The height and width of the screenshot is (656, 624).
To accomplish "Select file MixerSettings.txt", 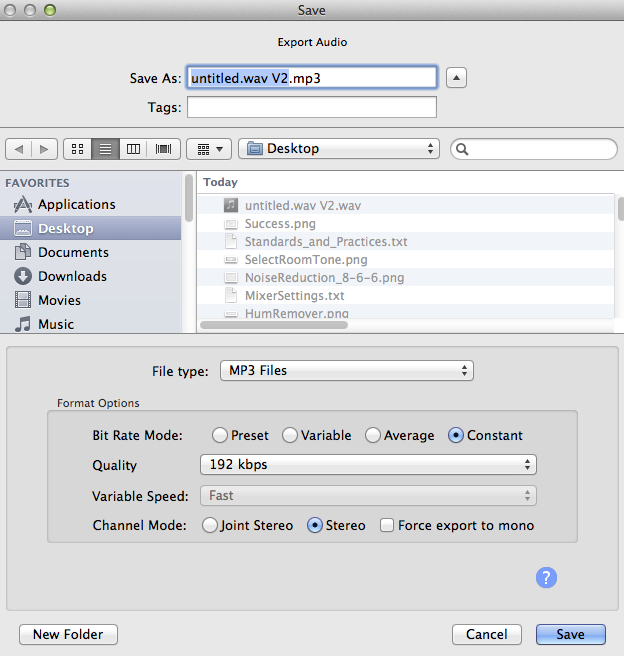I will (405, 295).
